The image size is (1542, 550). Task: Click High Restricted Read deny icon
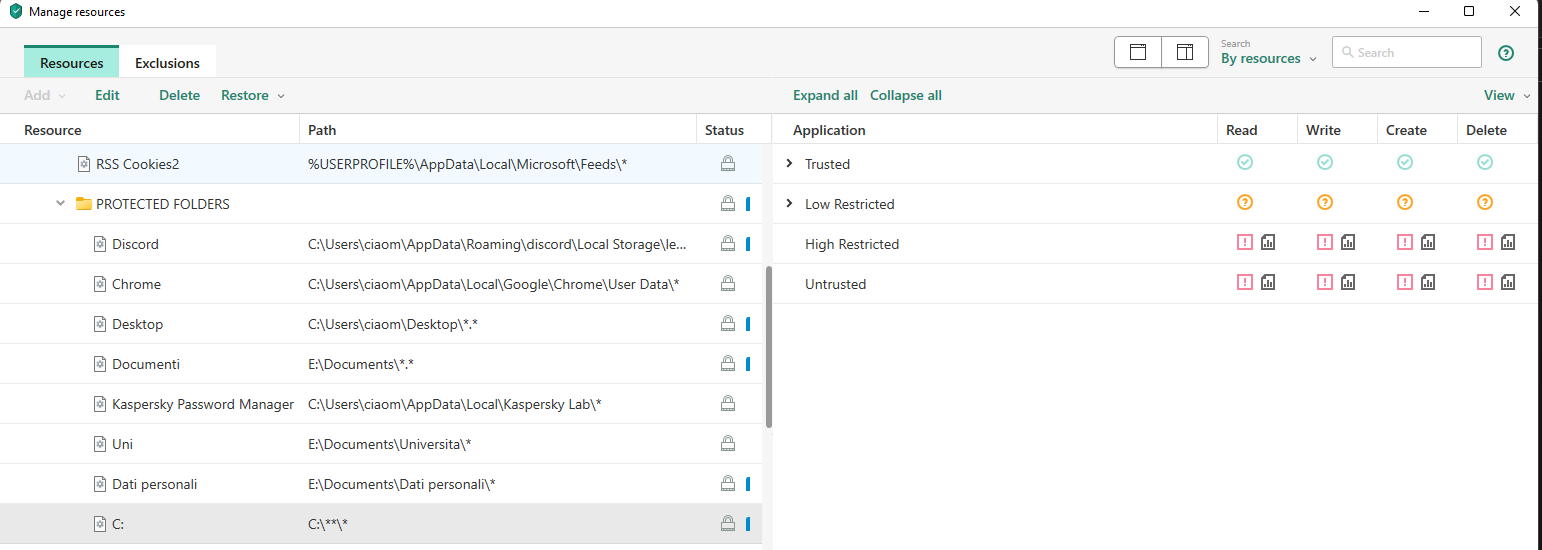1245,242
